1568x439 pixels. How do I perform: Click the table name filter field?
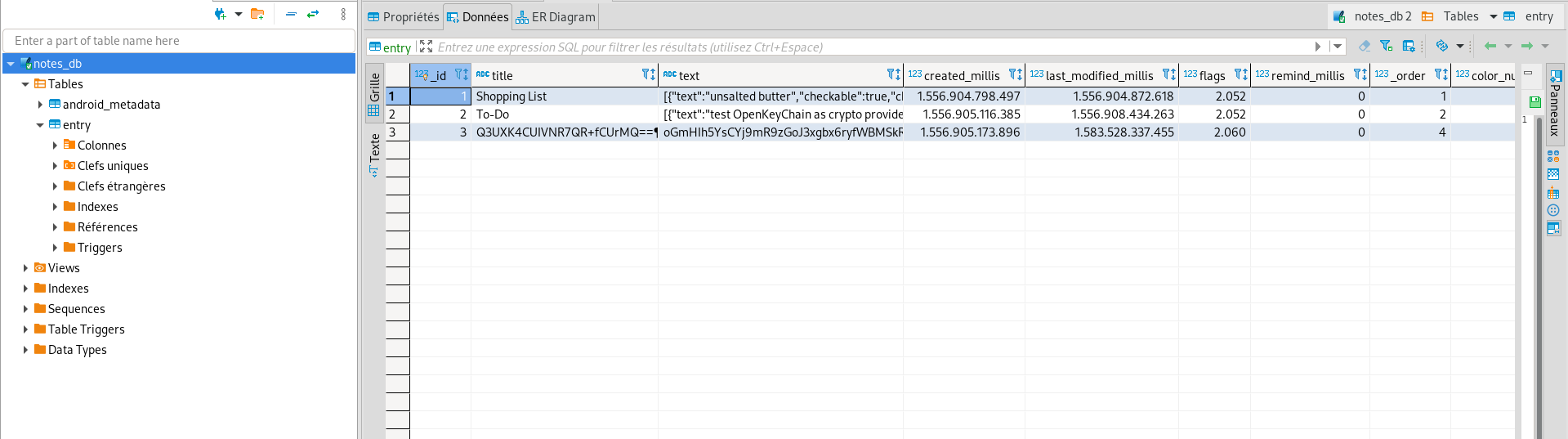179,41
